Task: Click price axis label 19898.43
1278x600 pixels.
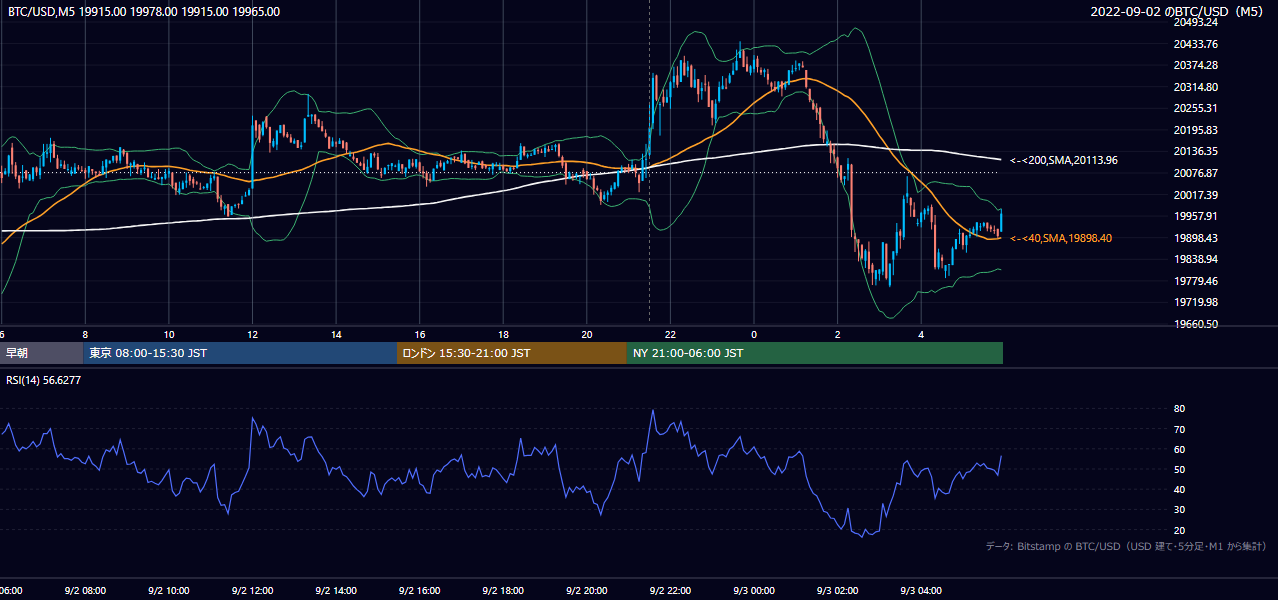Action: coord(1195,238)
